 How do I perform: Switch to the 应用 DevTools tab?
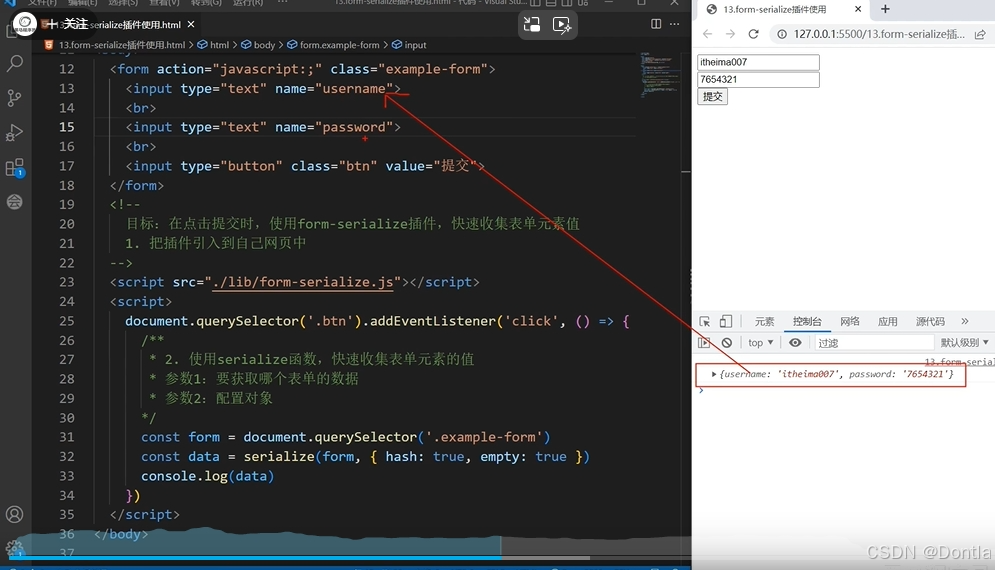click(887, 322)
